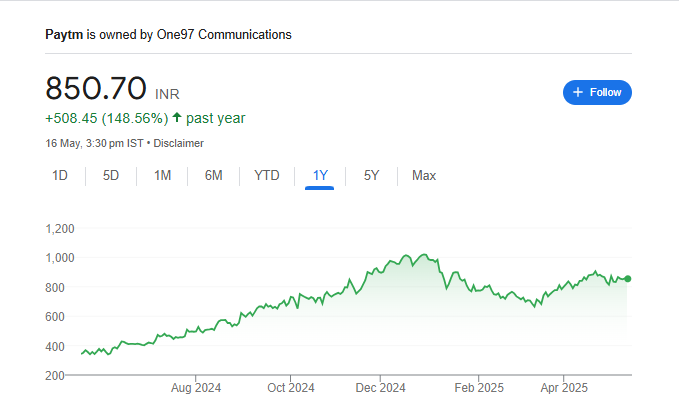
Task: Click the Apr 2025 axis label
Action: point(564,388)
